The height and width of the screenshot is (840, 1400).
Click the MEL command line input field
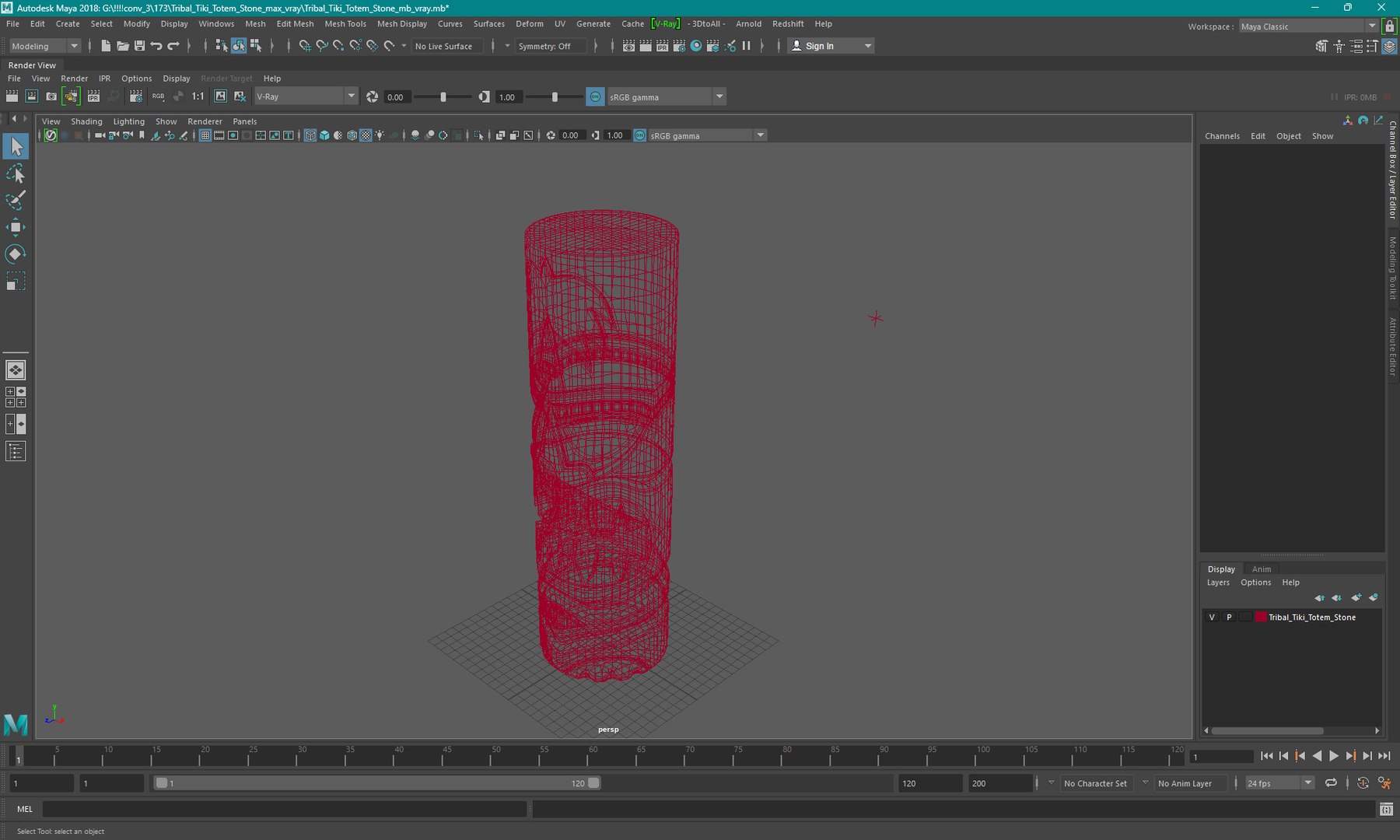click(x=285, y=809)
